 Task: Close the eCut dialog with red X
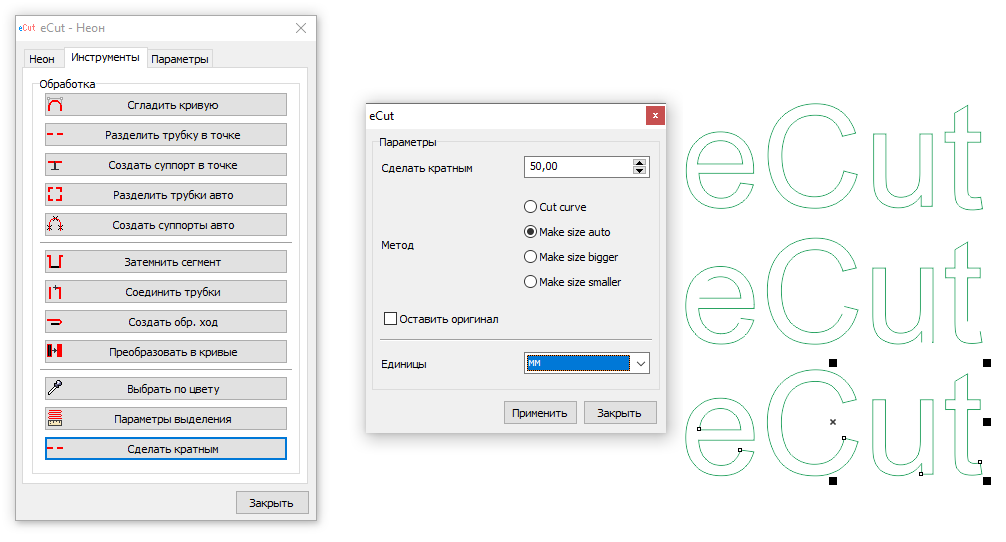coord(655,115)
